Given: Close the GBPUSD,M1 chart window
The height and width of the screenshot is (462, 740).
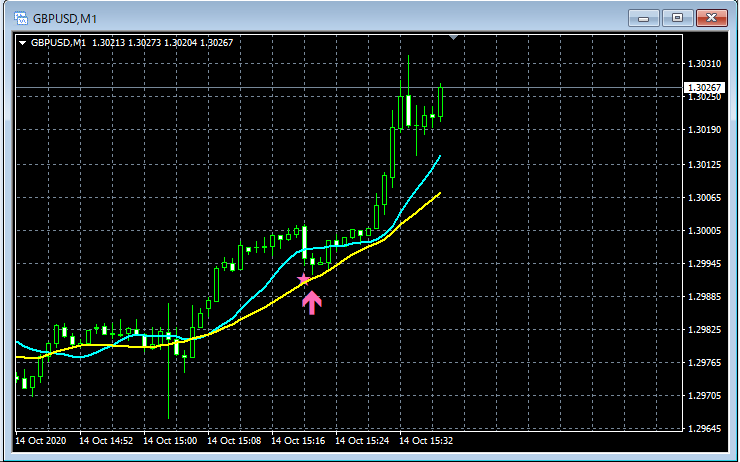Looking at the screenshot, I should pos(712,18).
